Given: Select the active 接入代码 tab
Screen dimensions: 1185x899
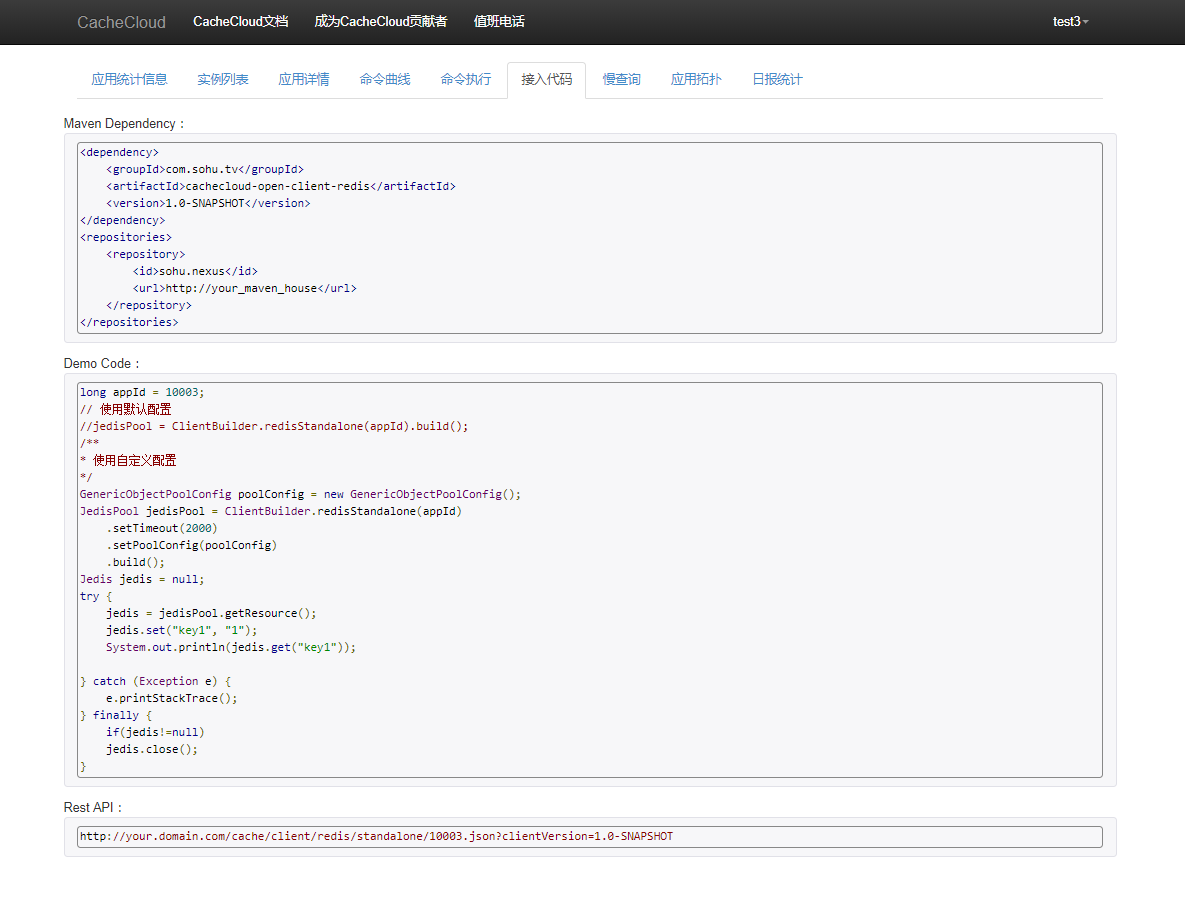Looking at the screenshot, I should pyautogui.click(x=546, y=79).
